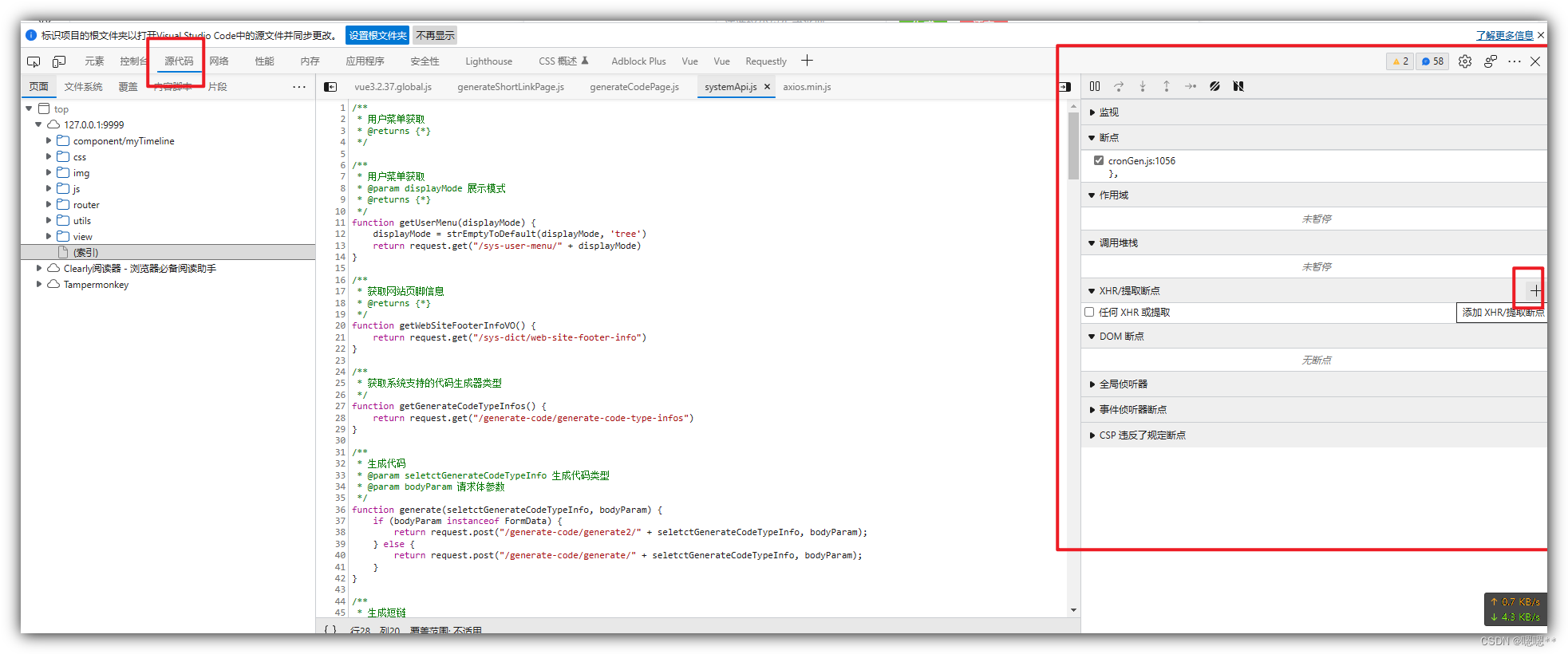Open the Lighthouse tab

click(x=488, y=61)
